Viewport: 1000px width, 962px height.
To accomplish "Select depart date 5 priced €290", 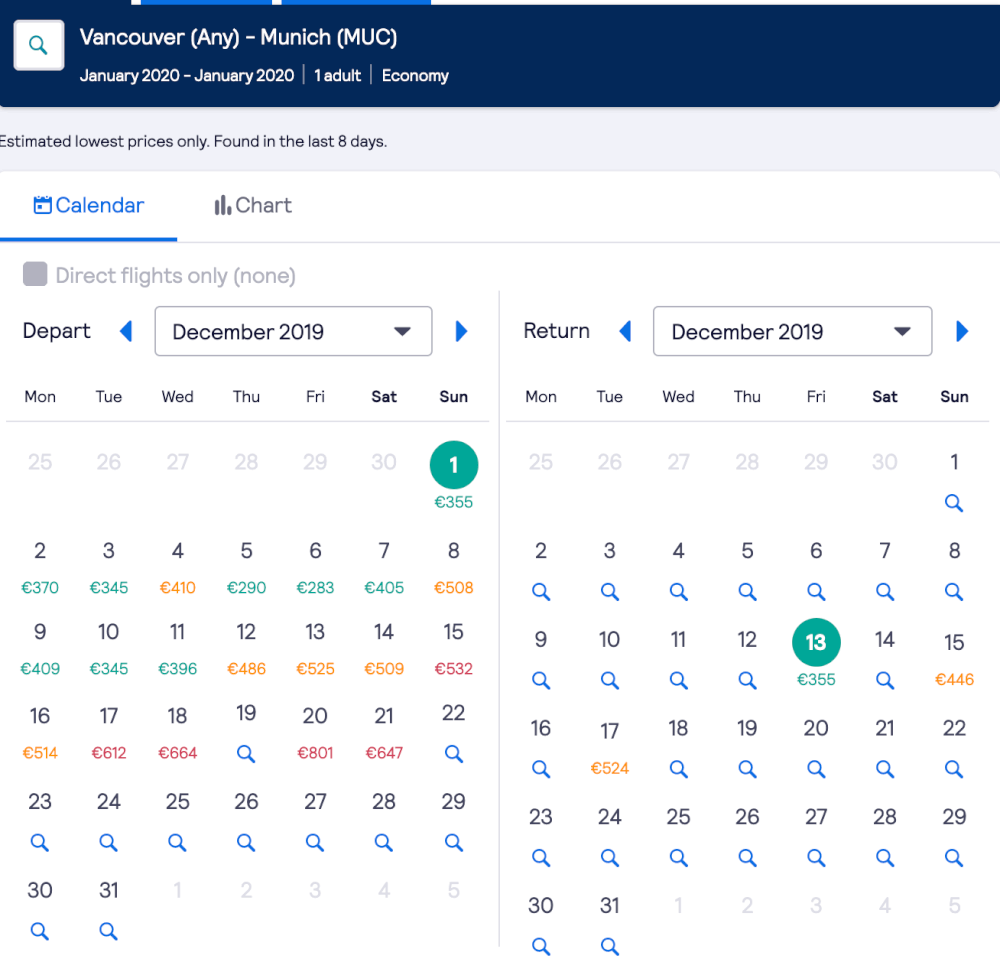I will [246, 551].
